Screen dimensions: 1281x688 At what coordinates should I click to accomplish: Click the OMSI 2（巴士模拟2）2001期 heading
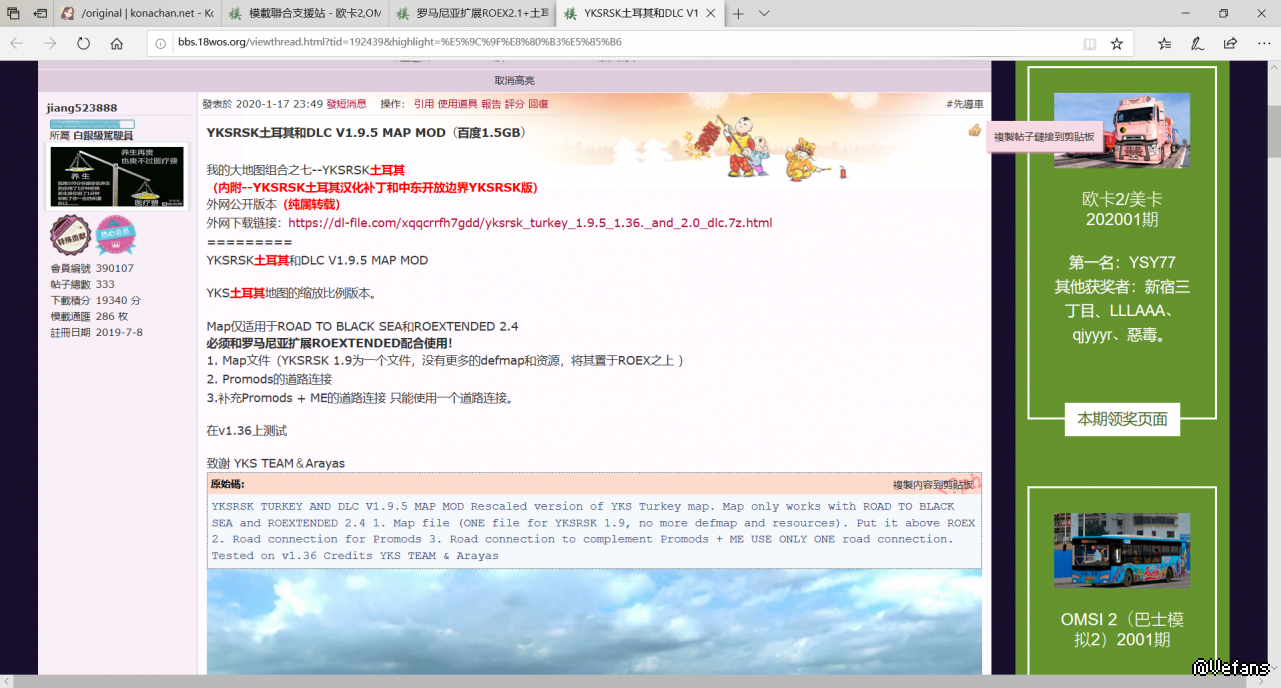1122,630
